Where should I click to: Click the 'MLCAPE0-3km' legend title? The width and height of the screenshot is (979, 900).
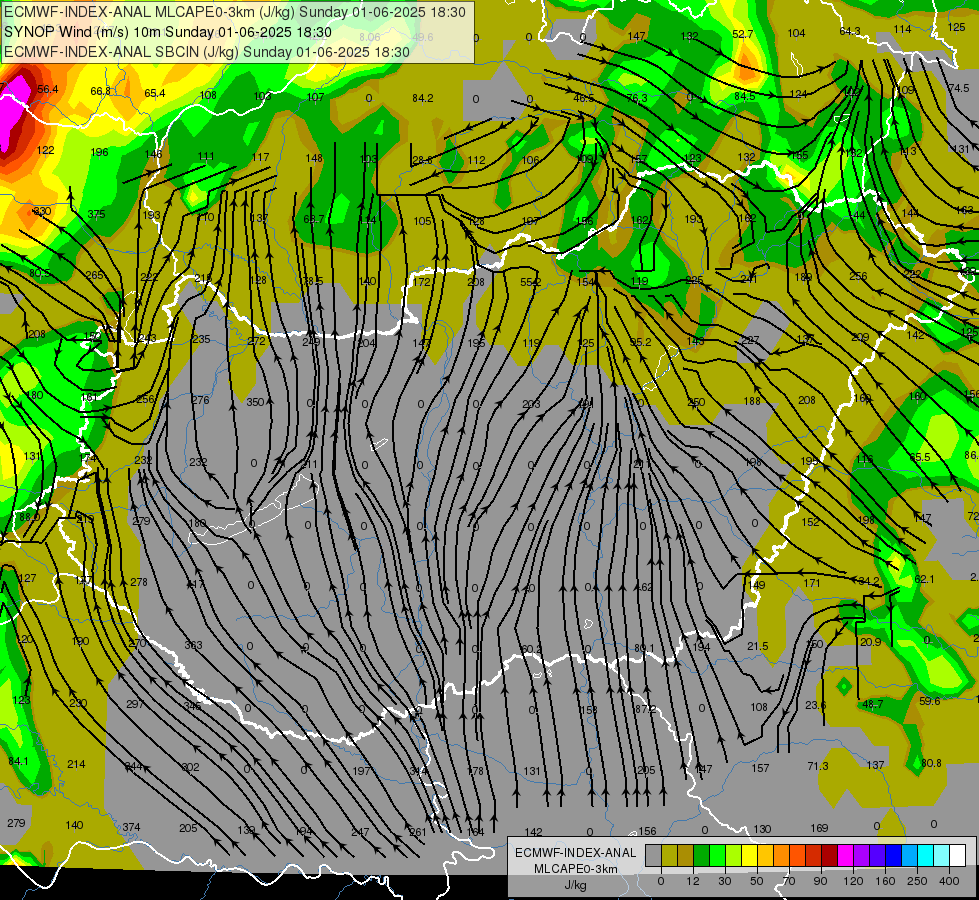(x=575, y=869)
